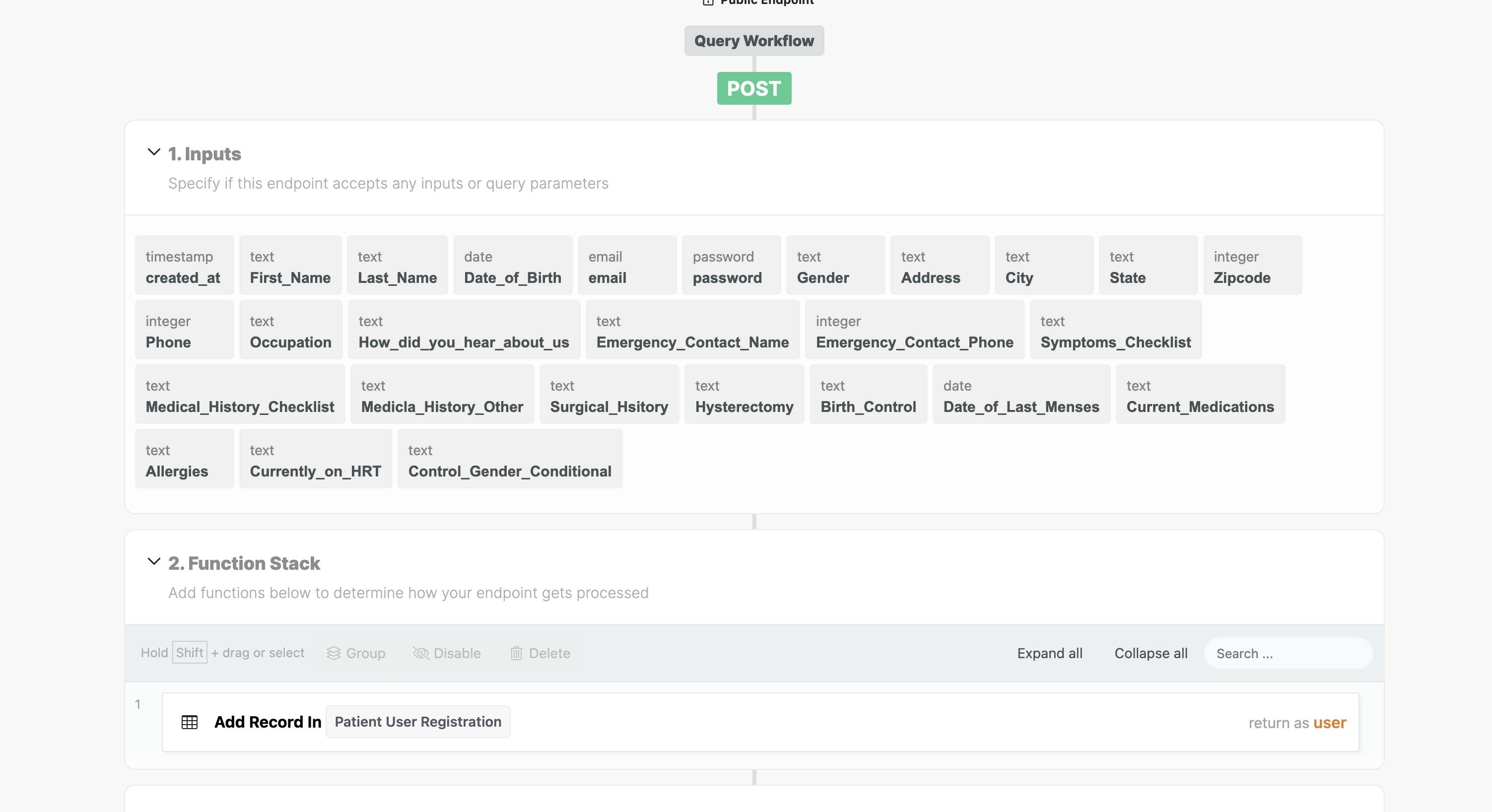
Task: Click Collapse all in function stack
Action: point(1151,653)
